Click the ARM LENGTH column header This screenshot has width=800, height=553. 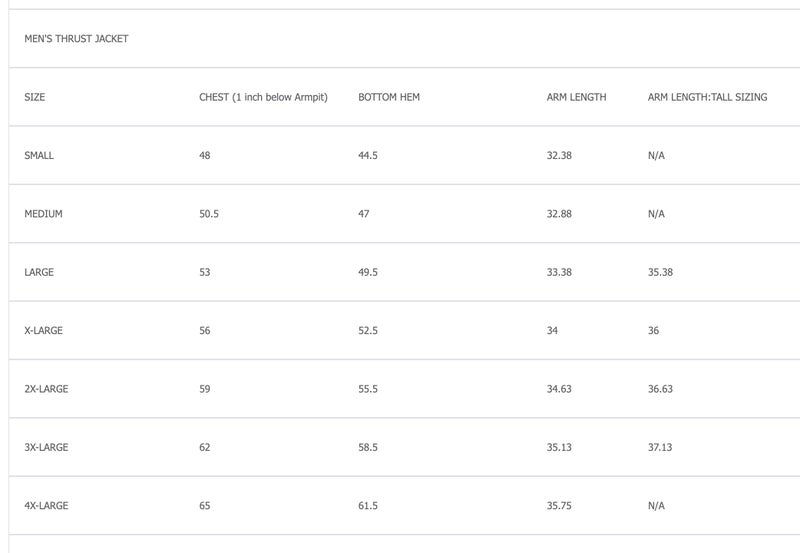click(576, 97)
